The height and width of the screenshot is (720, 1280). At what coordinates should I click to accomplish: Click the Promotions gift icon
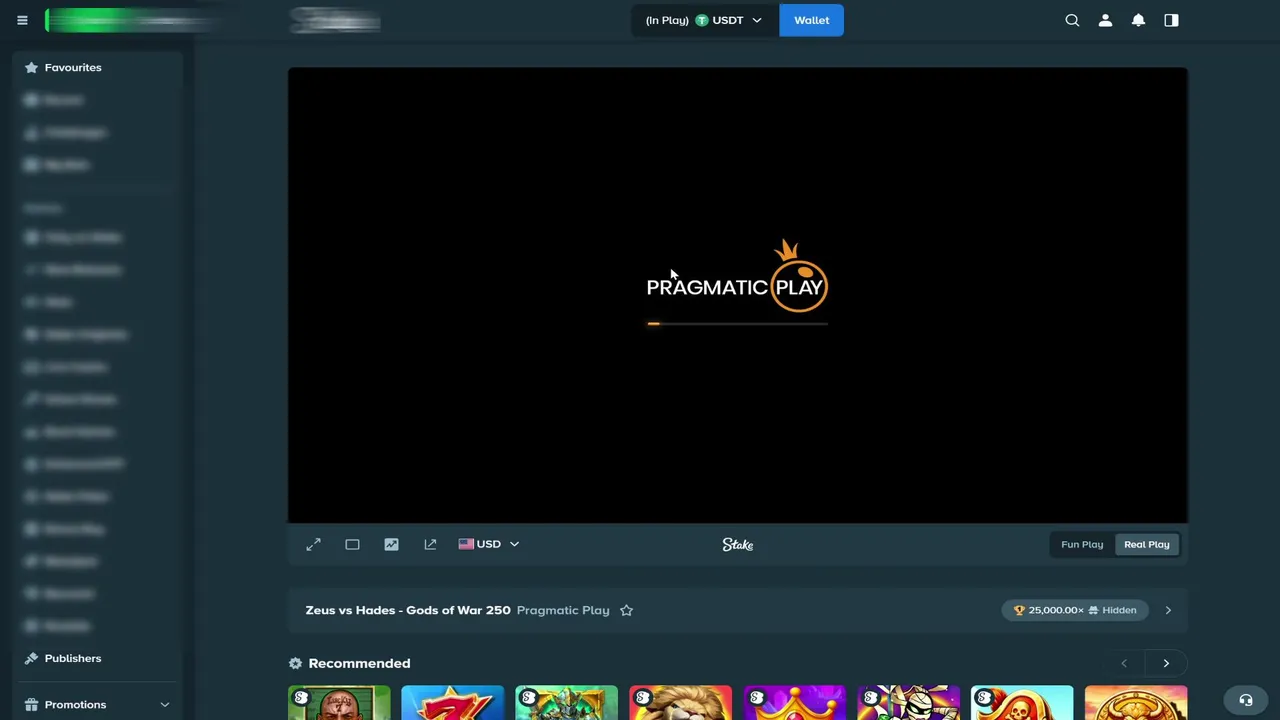[x=31, y=704]
